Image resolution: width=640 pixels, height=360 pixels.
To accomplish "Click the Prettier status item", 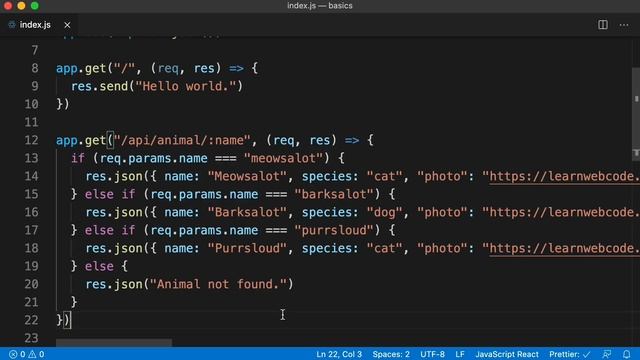I will [570, 354].
